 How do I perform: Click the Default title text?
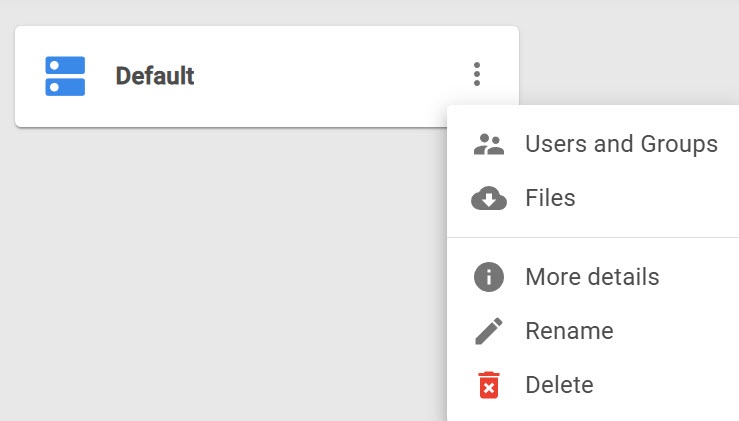155,76
